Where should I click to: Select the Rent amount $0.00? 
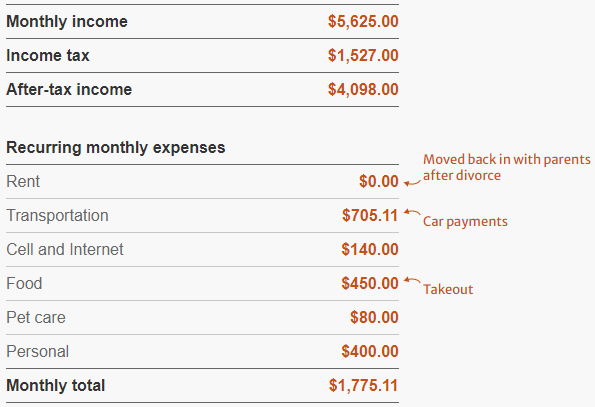379,181
